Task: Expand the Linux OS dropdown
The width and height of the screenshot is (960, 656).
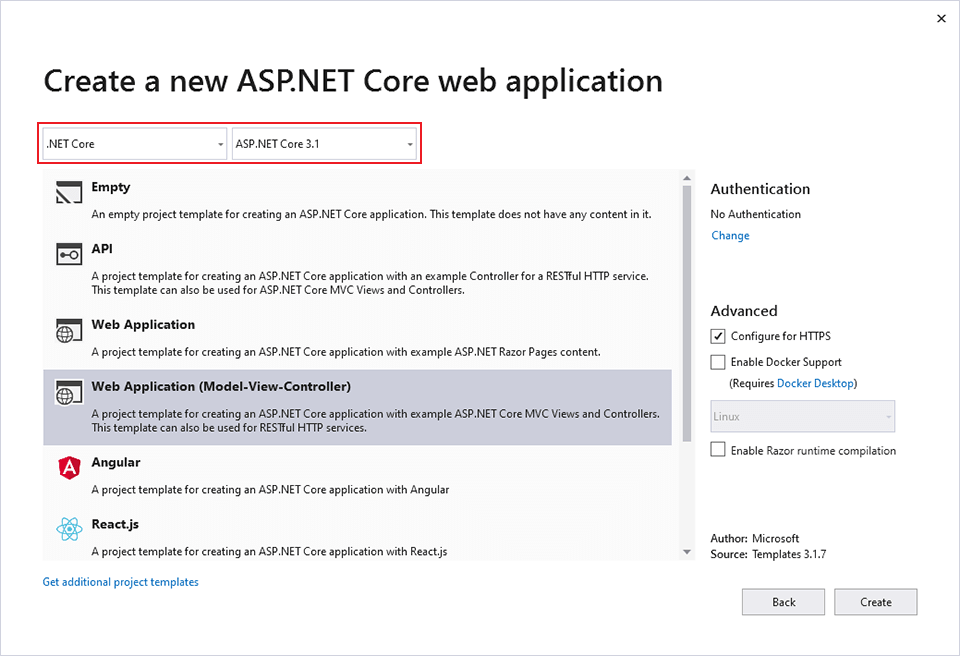Action: [x=888, y=416]
